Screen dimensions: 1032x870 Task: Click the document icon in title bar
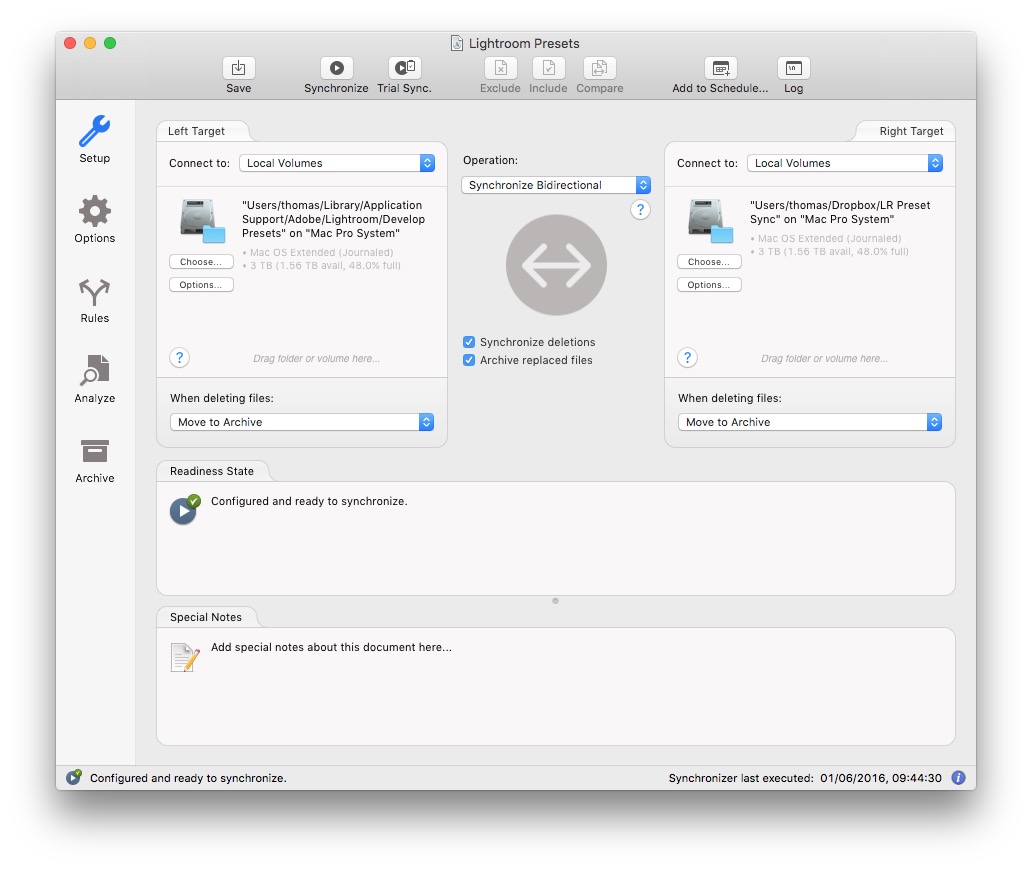(457, 43)
